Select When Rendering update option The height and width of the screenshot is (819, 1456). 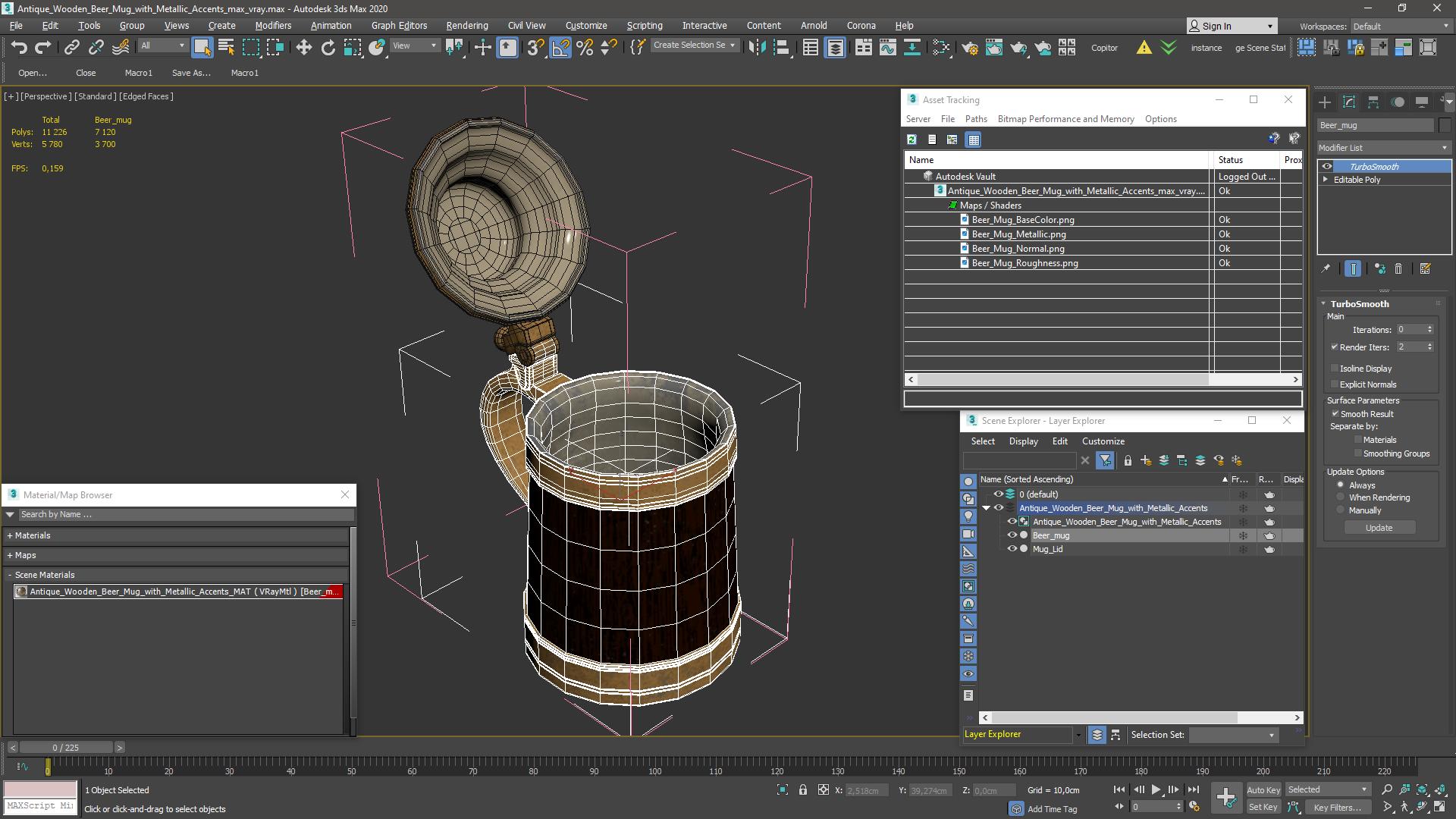(1340, 497)
